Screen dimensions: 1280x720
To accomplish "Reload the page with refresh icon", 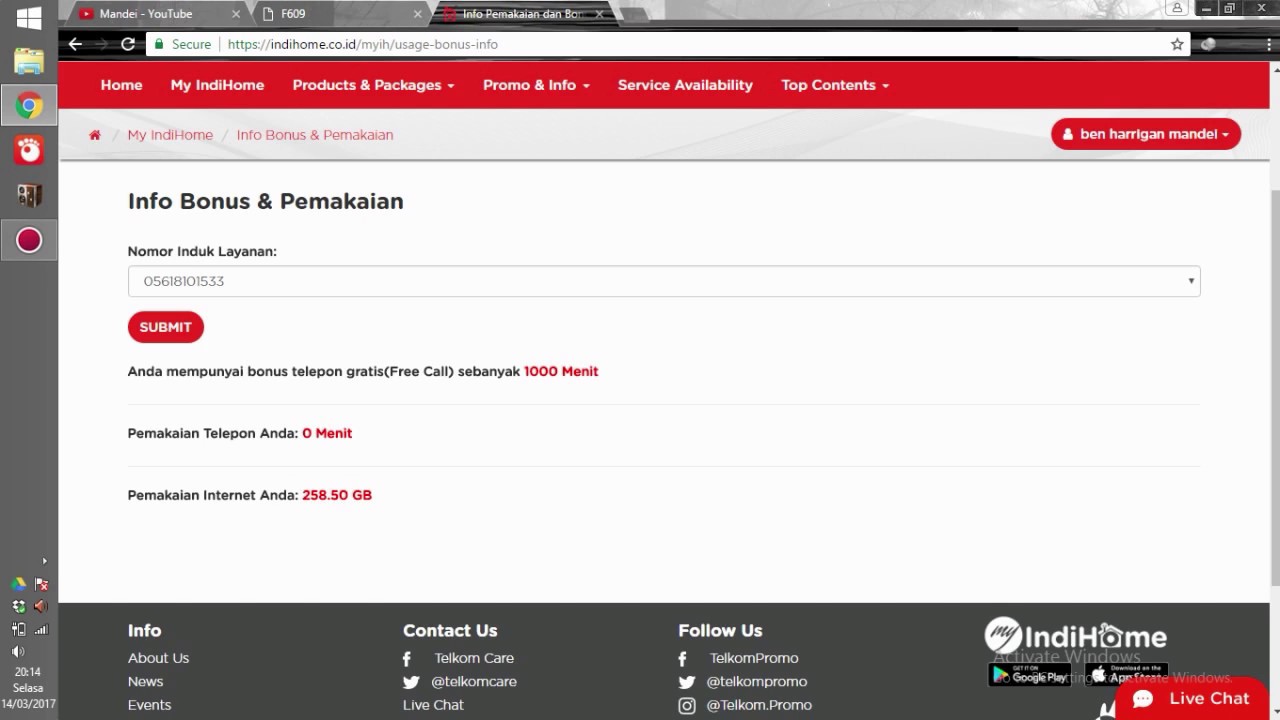I will pyautogui.click(x=128, y=44).
